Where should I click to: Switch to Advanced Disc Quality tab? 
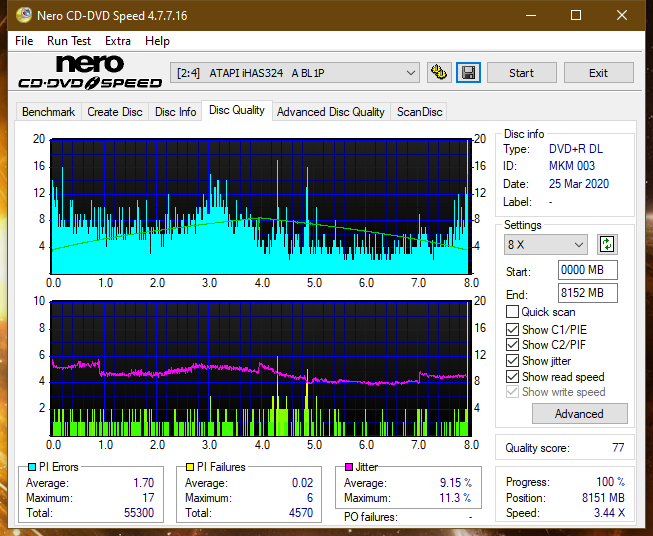[331, 112]
